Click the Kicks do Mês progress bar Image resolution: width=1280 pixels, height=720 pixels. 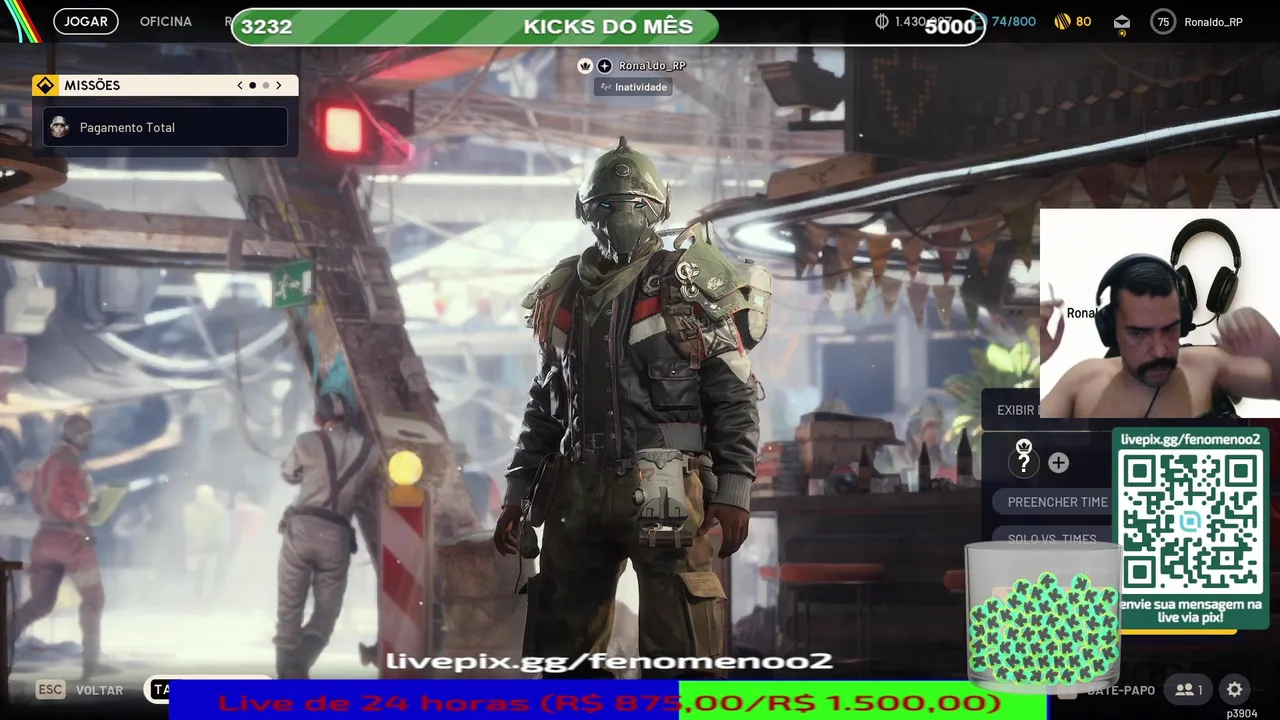[608, 27]
